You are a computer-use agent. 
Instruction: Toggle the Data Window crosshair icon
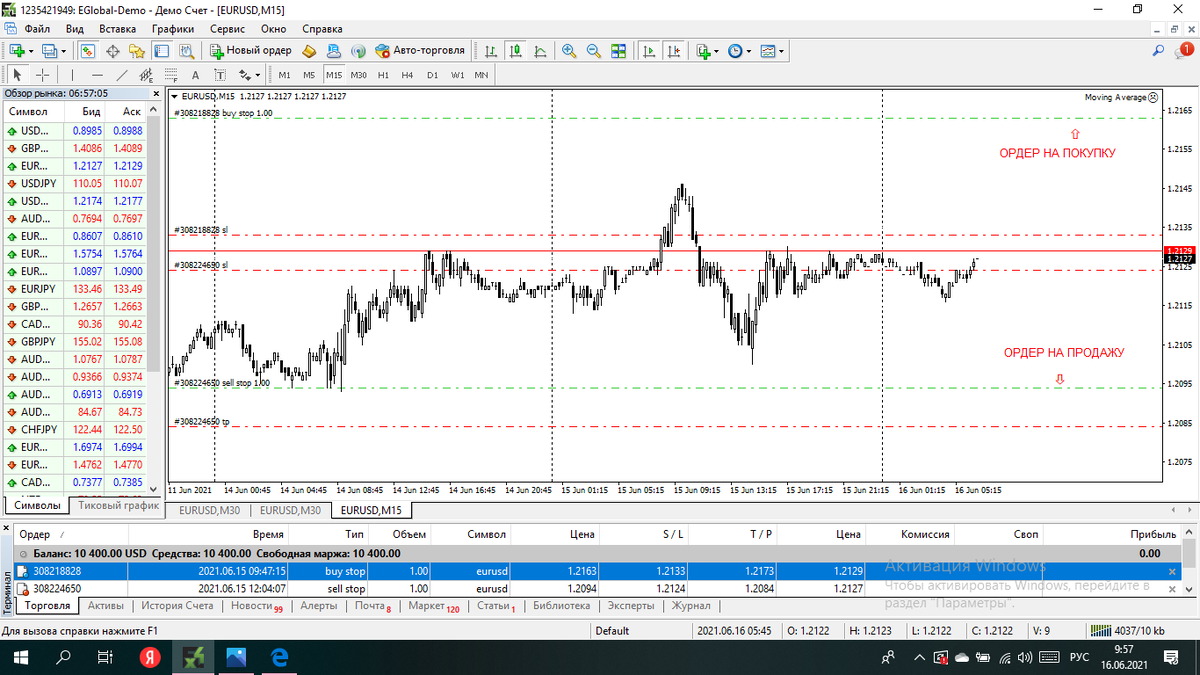pyautogui.click(x=112, y=50)
